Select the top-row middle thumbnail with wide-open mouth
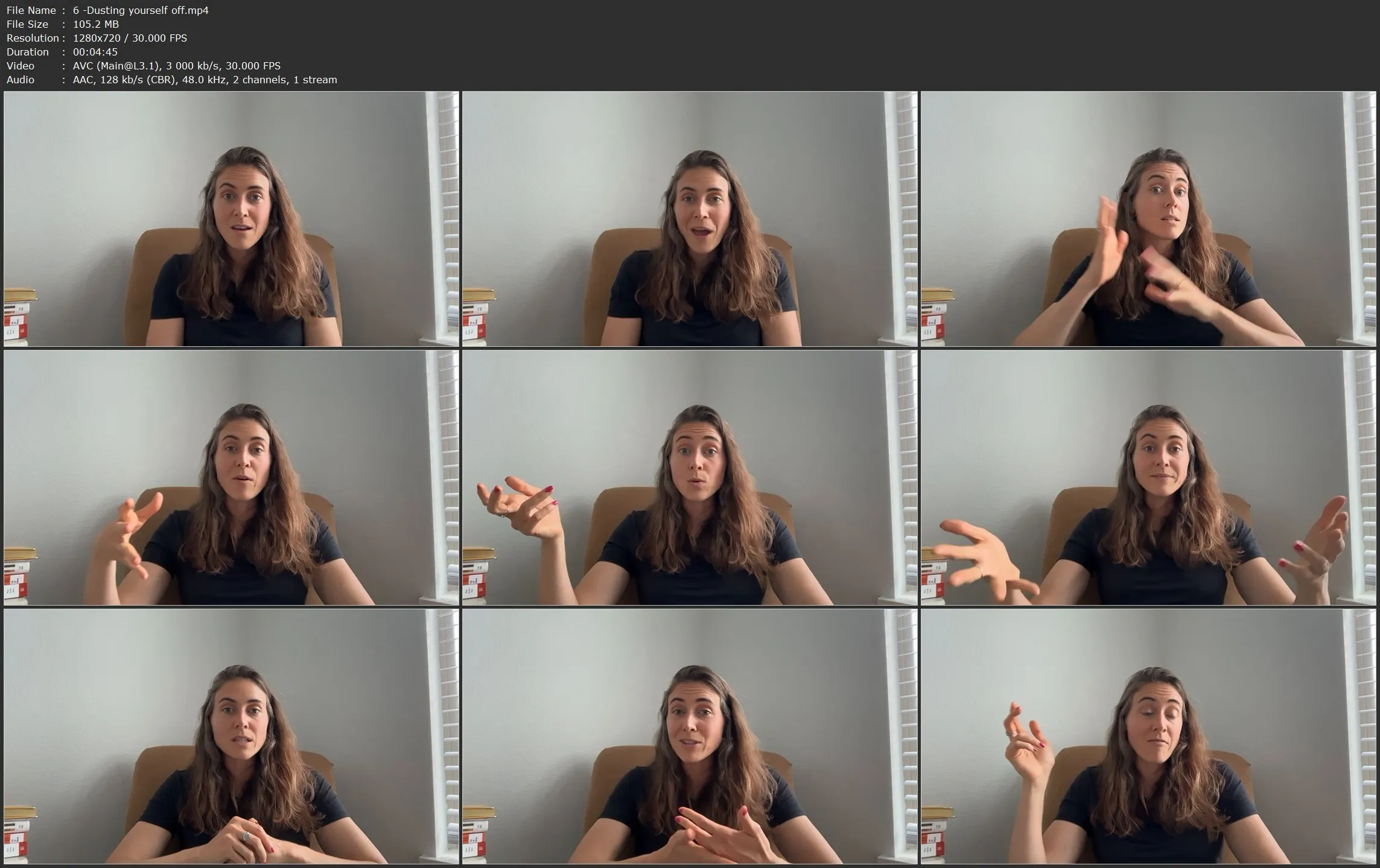 coord(690,219)
